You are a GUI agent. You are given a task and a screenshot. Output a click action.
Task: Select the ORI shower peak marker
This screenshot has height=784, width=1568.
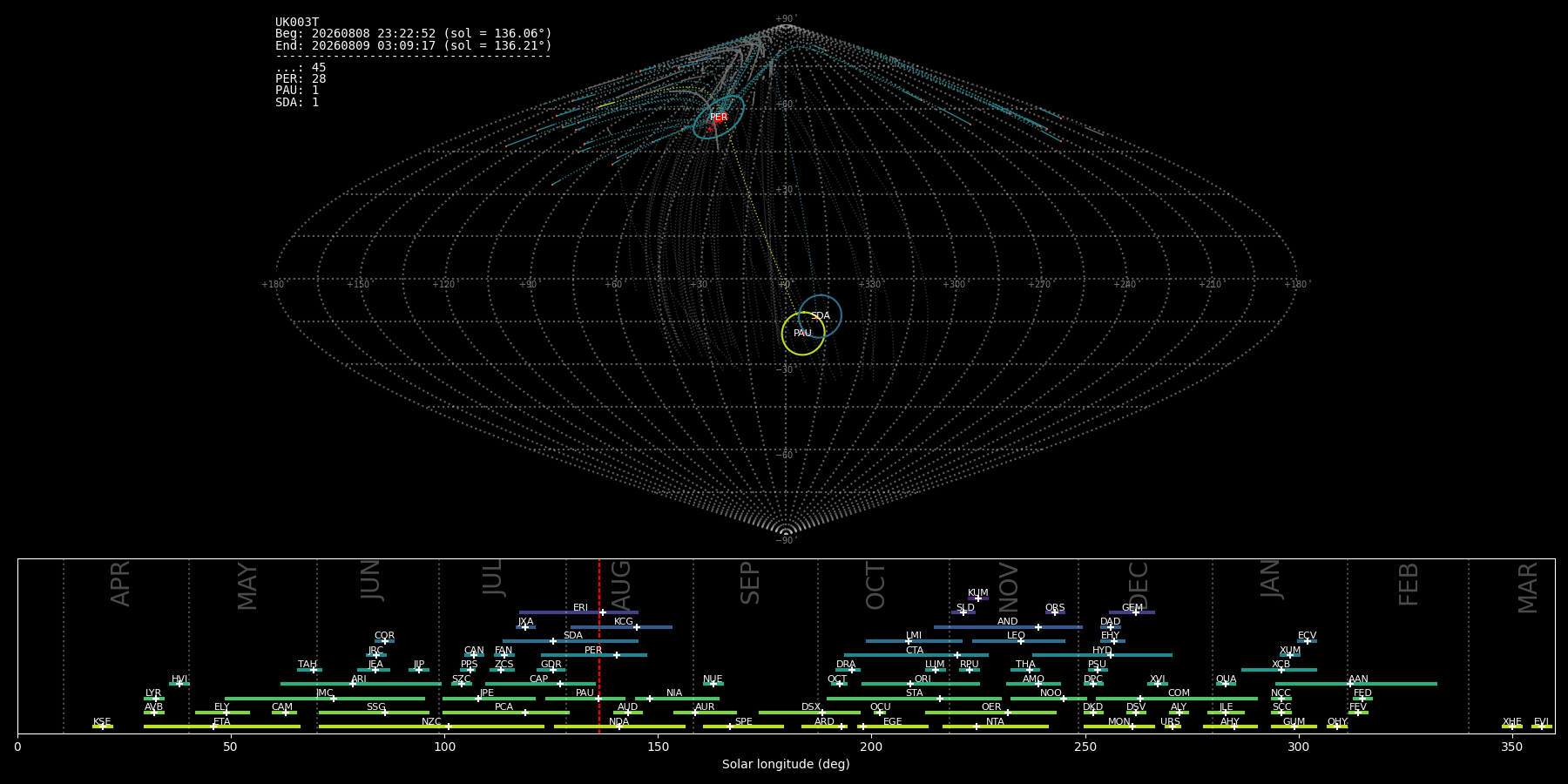(910, 684)
